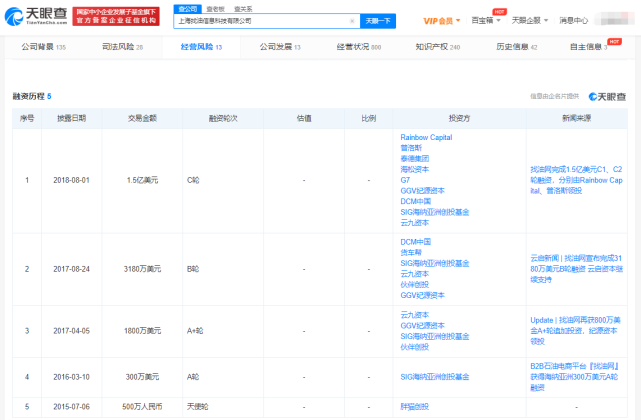Open GGV纪源资本 in the C轮 row
Image resolution: width=641 pixels, height=420 pixels.
click(422, 191)
